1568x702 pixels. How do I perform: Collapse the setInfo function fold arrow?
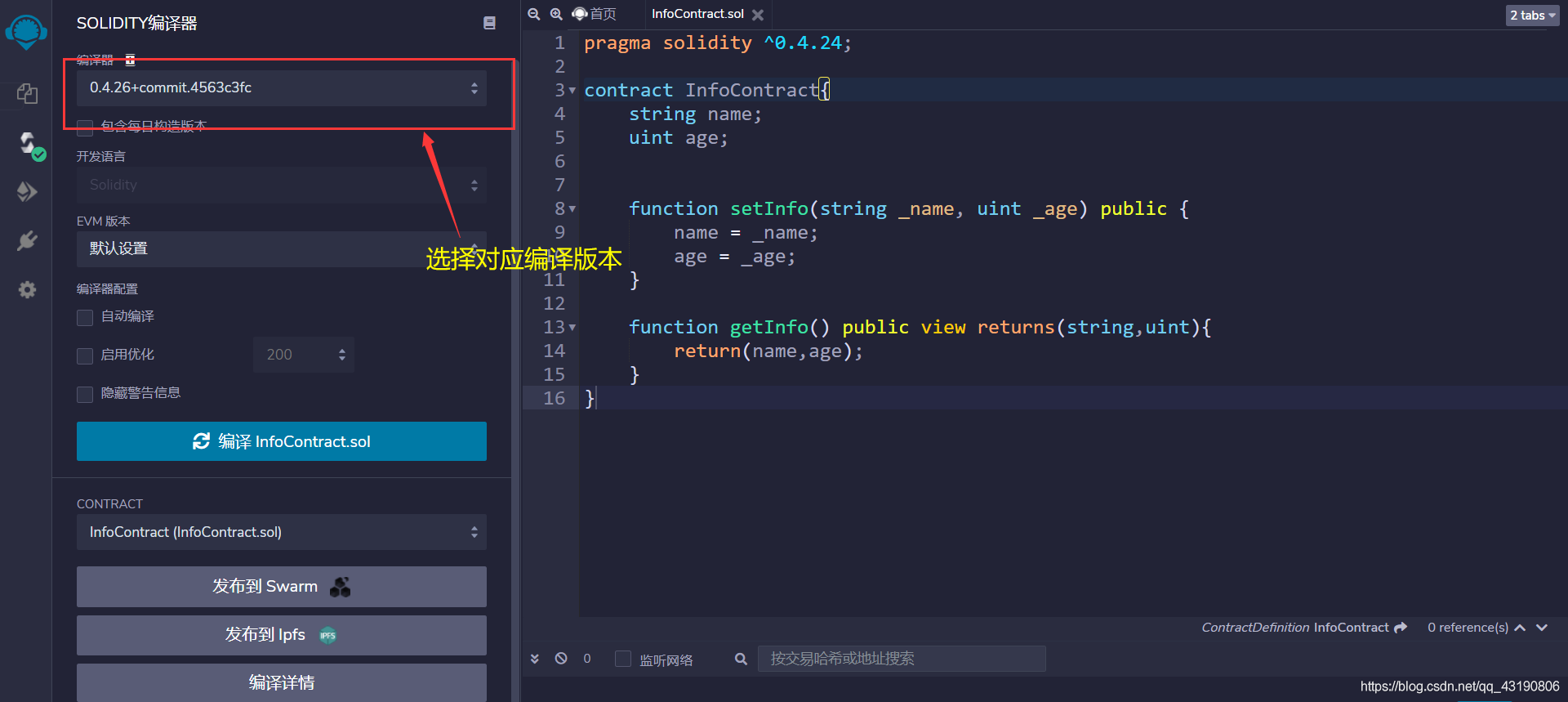572,209
